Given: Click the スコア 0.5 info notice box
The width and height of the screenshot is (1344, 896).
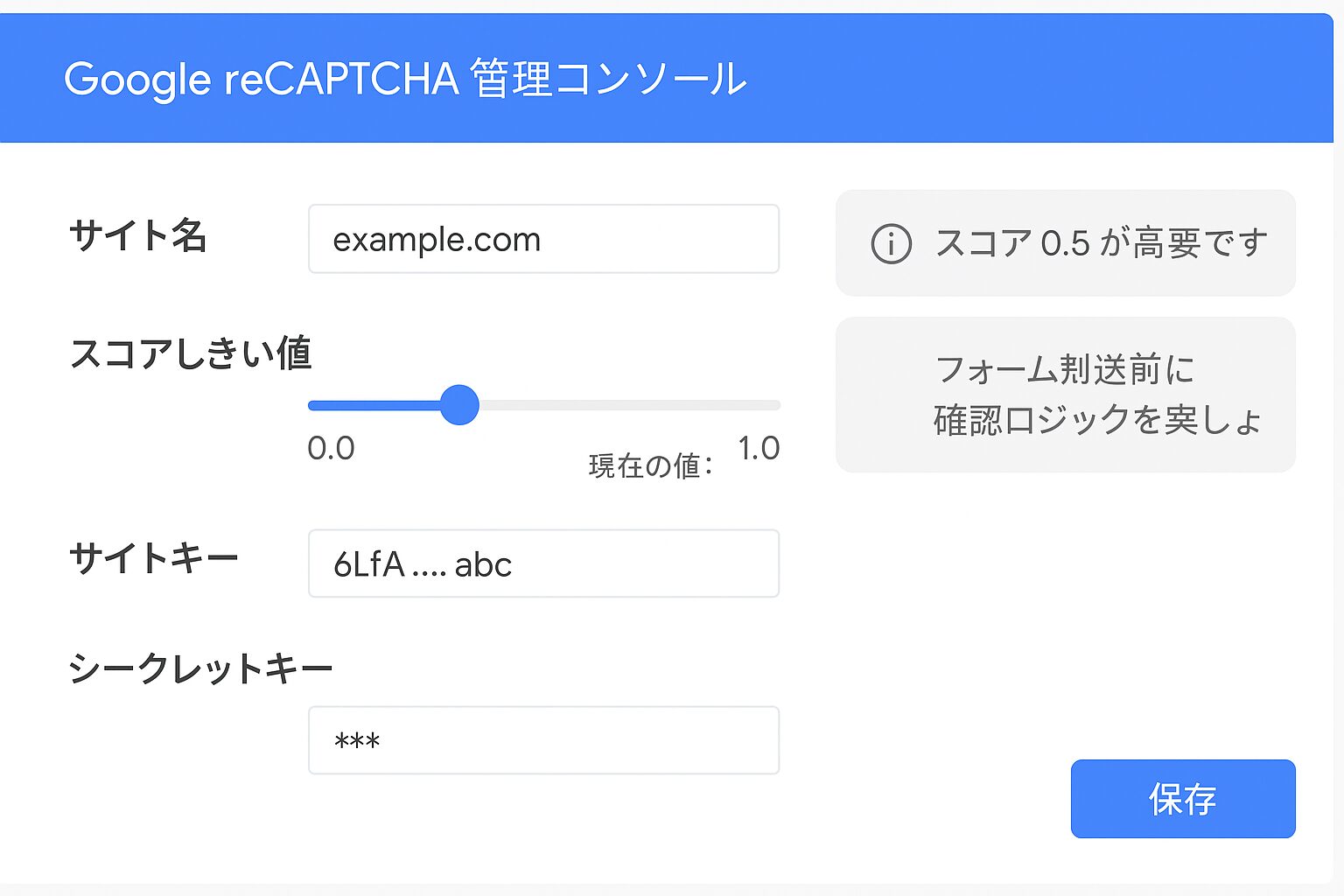Looking at the screenshot, I should click(x=1066, y=243).
